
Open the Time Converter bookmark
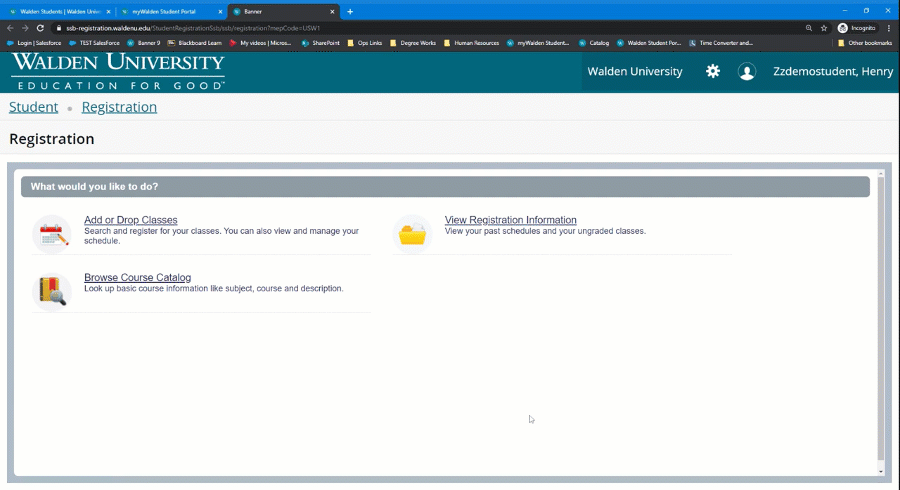[721, 43]
